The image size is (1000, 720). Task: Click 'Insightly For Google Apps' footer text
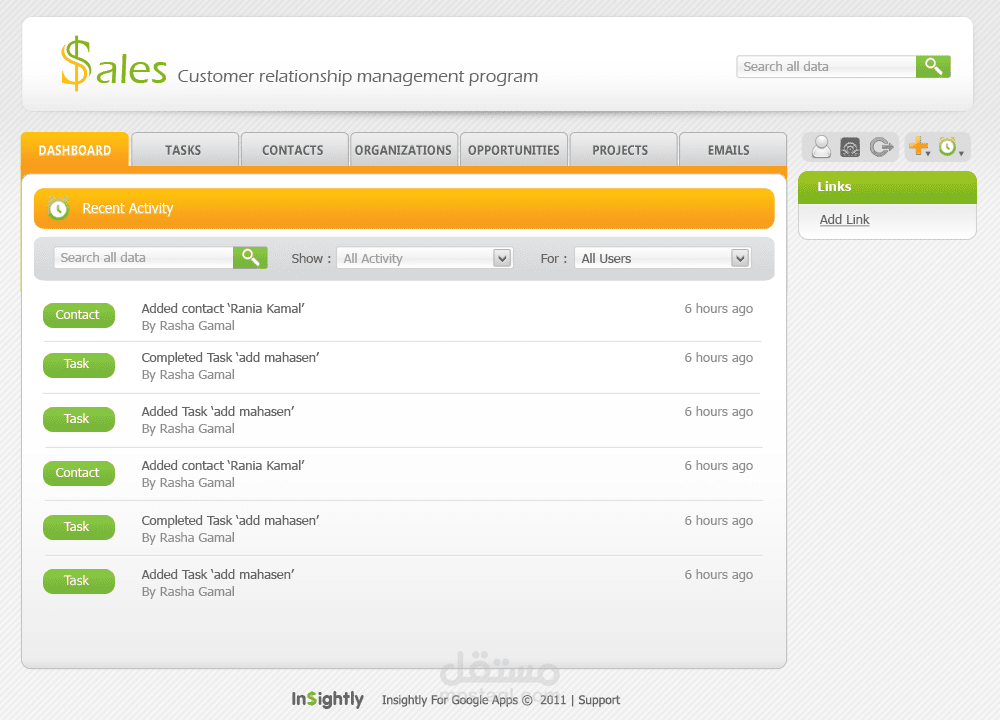click(x=450, y=700)
